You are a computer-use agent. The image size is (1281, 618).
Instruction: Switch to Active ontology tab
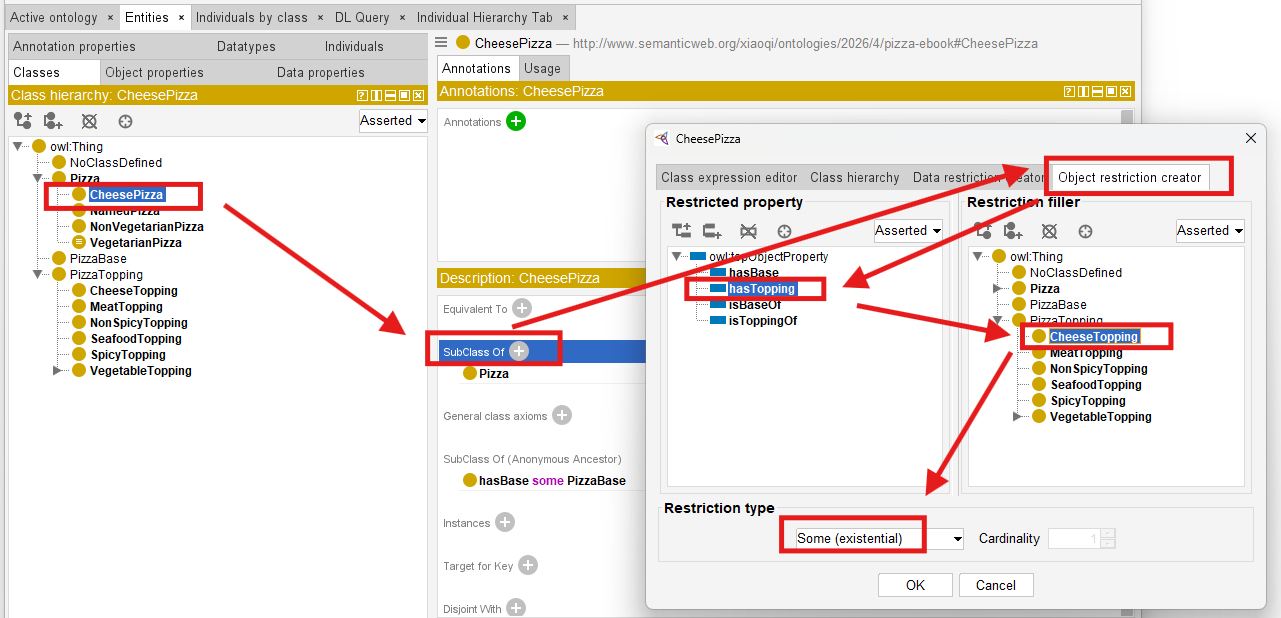pyautogui.click(x=54, y=18)
